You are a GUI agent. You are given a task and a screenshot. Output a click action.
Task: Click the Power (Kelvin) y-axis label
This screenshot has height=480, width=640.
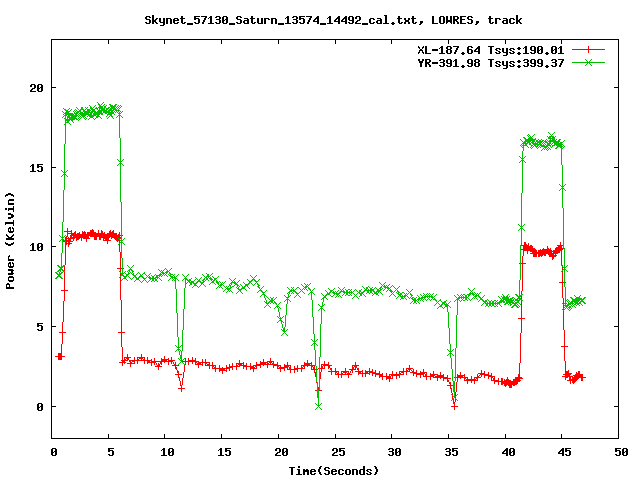point(10,241)
